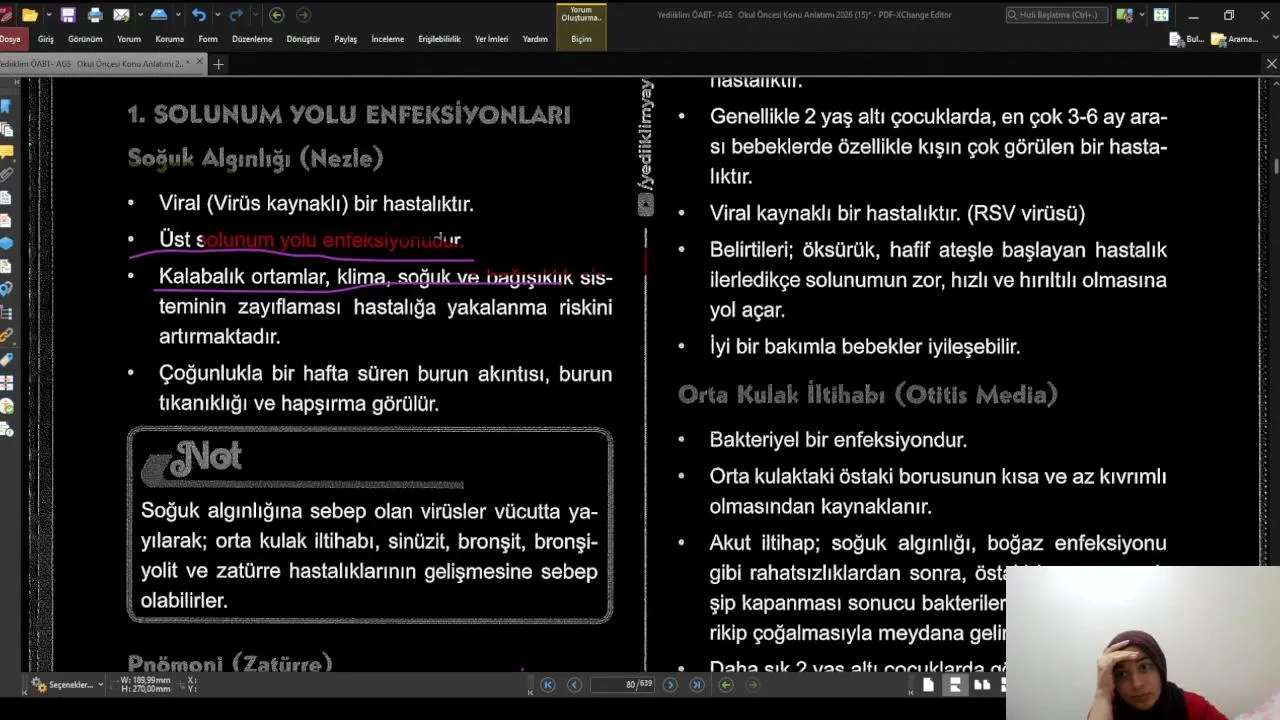
Task: Close the Yediiklim document tab
Action: click(199, 63)
